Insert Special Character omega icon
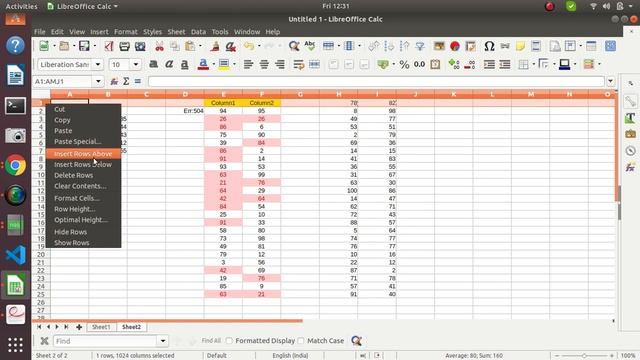The image size is (640, 360). (489, 46)
